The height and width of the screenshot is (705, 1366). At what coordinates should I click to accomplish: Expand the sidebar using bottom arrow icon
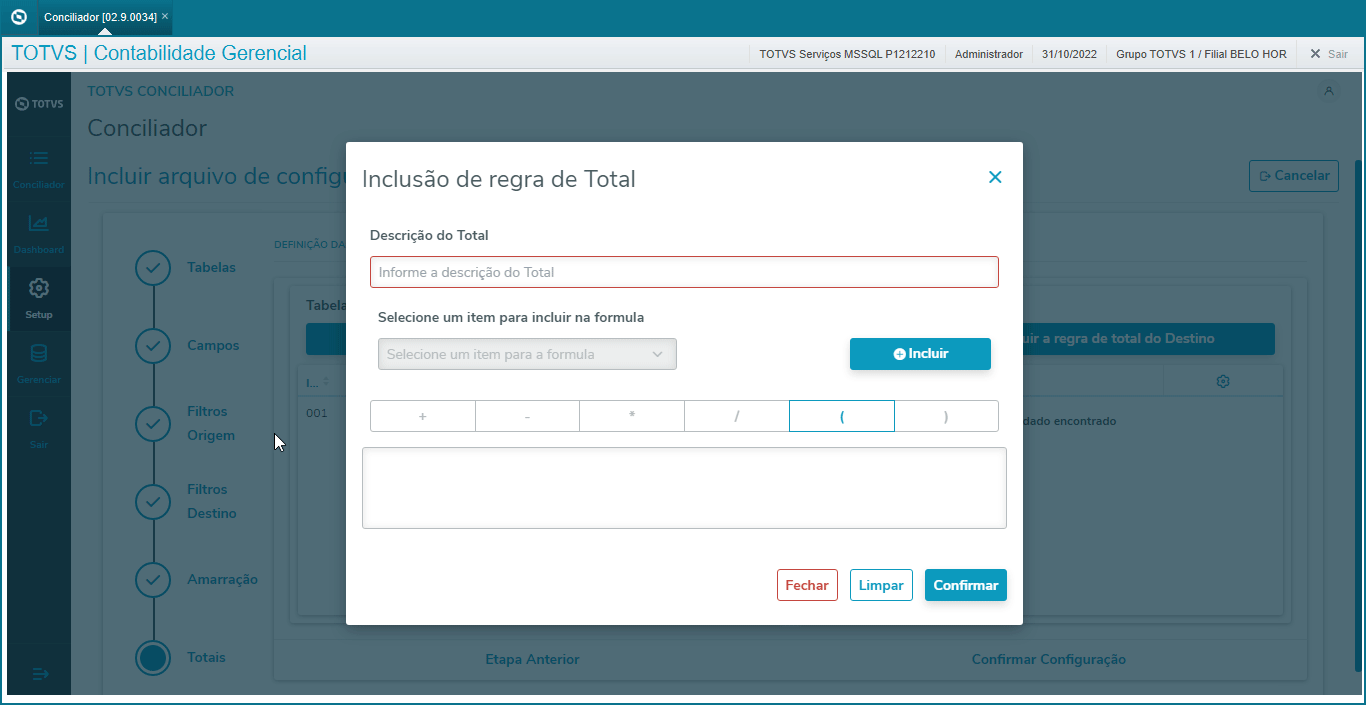point(41,674)
